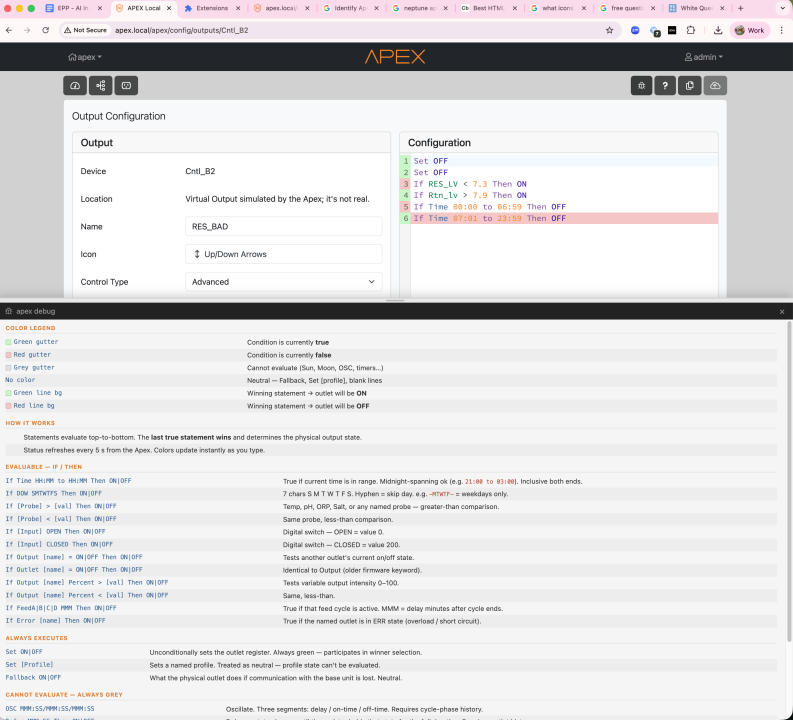Click the Name field containing RES_BAD
Viewport: 793px width, 720px height.
tap(283, 227)
